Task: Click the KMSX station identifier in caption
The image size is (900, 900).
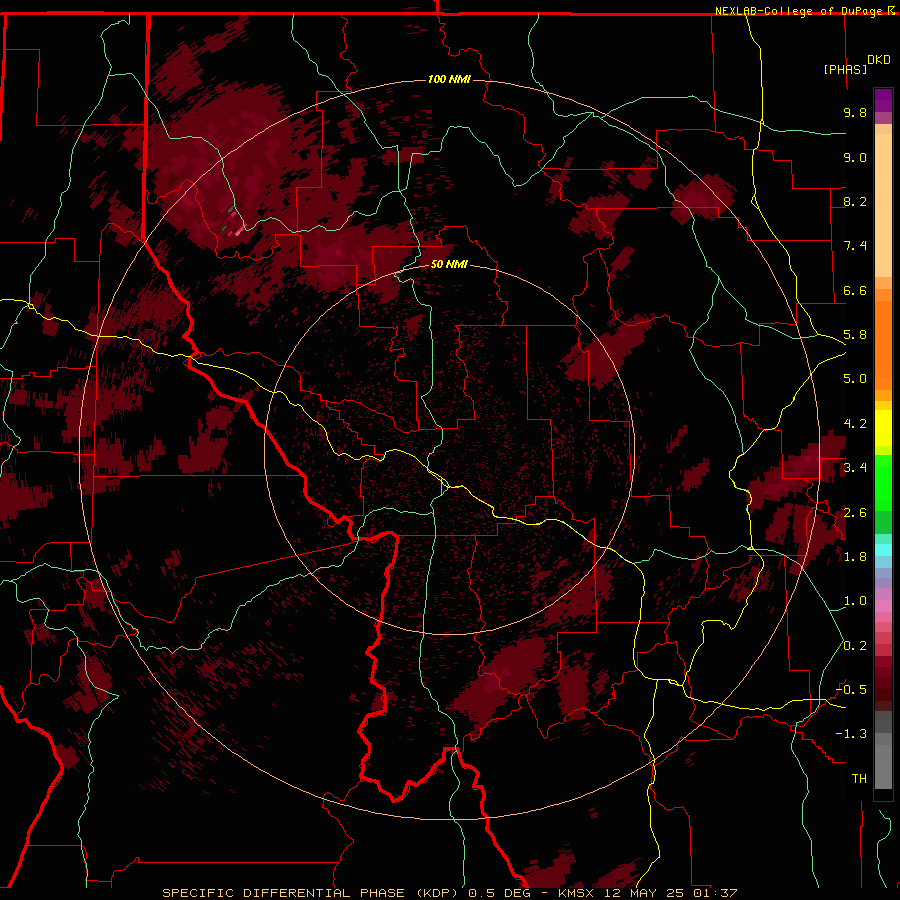Action: [575, 893]
